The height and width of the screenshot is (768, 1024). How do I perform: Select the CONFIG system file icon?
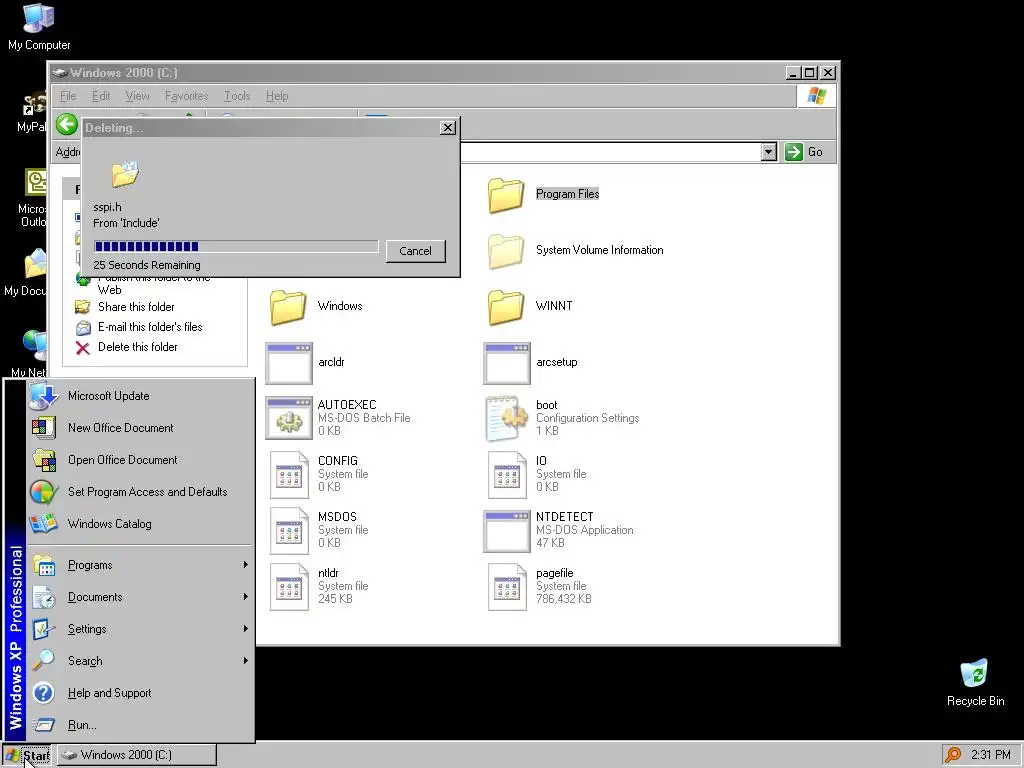[x=289, y=475]
